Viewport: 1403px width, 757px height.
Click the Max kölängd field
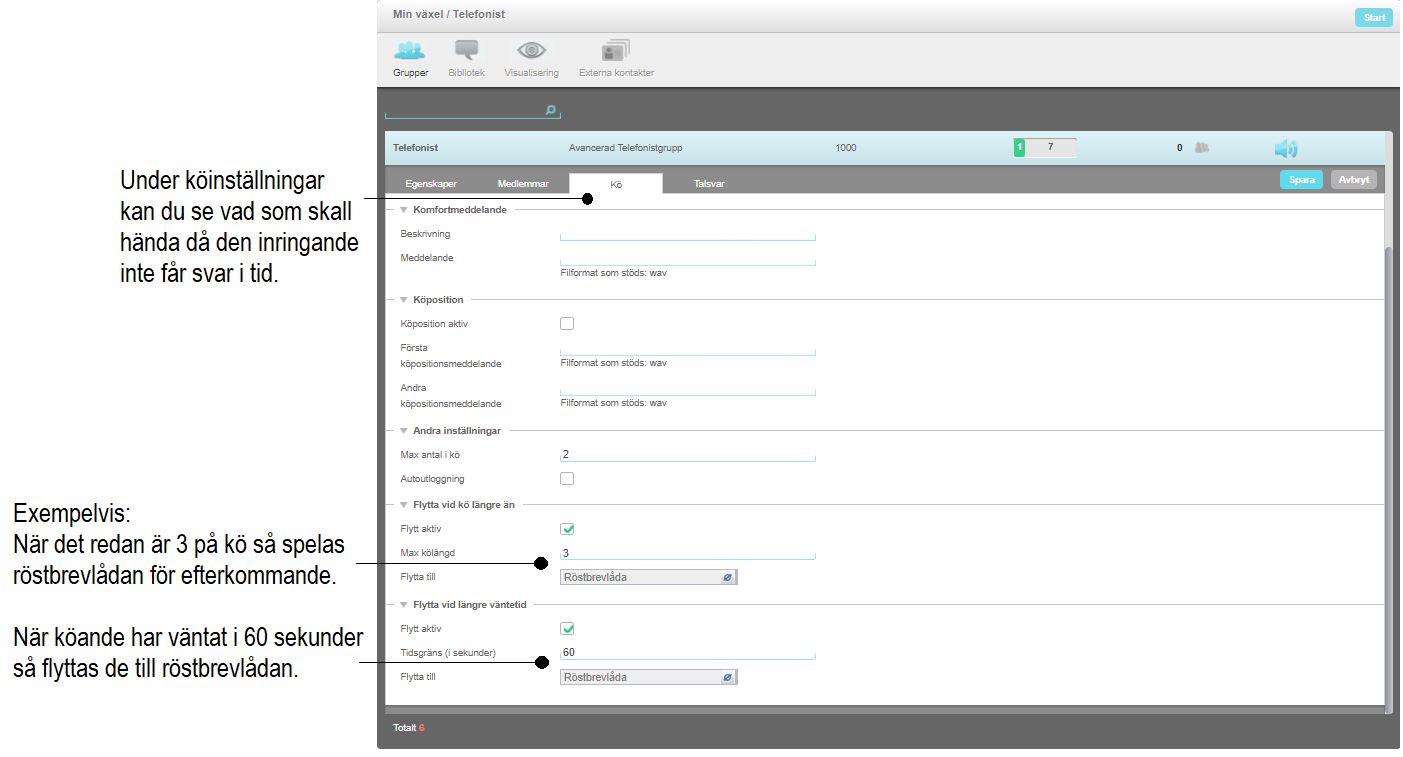688,553
